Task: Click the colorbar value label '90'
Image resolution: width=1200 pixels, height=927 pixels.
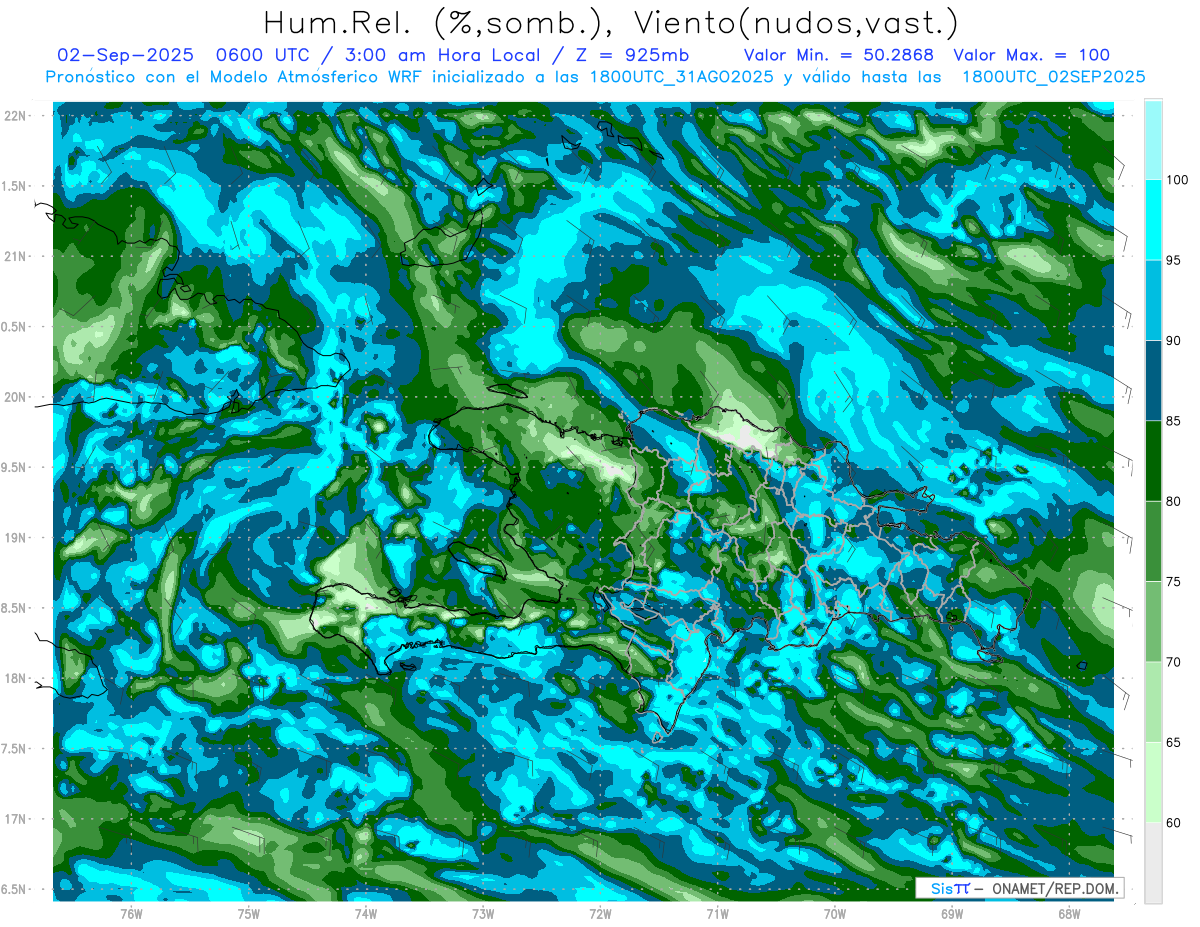Action: (1175, 341)
